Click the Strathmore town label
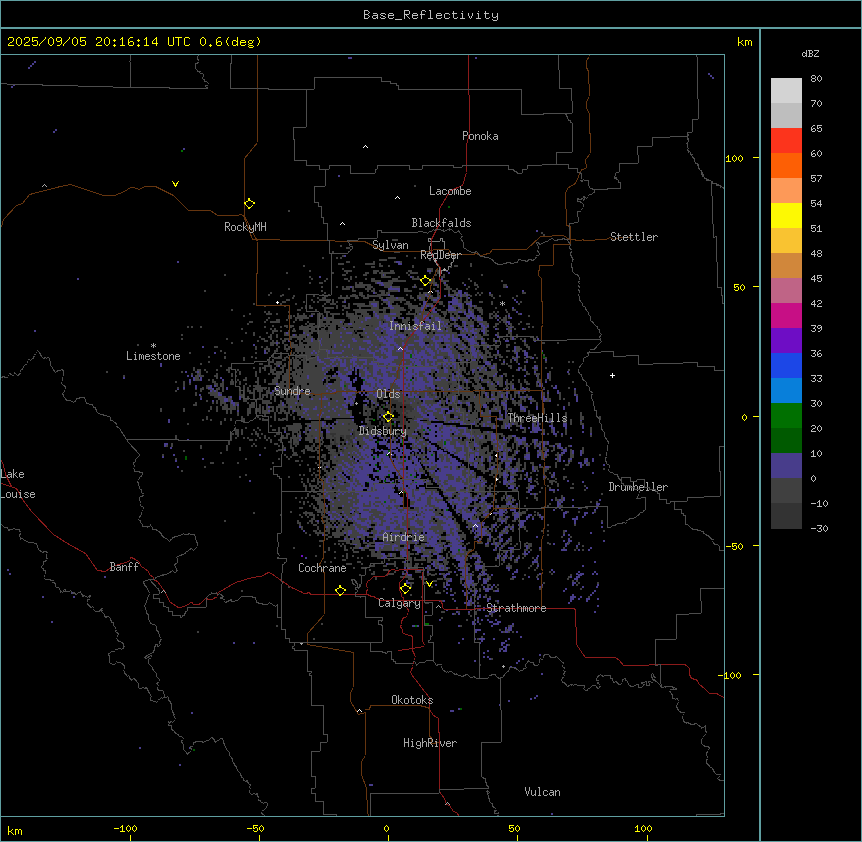This screenshot has height=842, width=862. click(x=516, y=608)
